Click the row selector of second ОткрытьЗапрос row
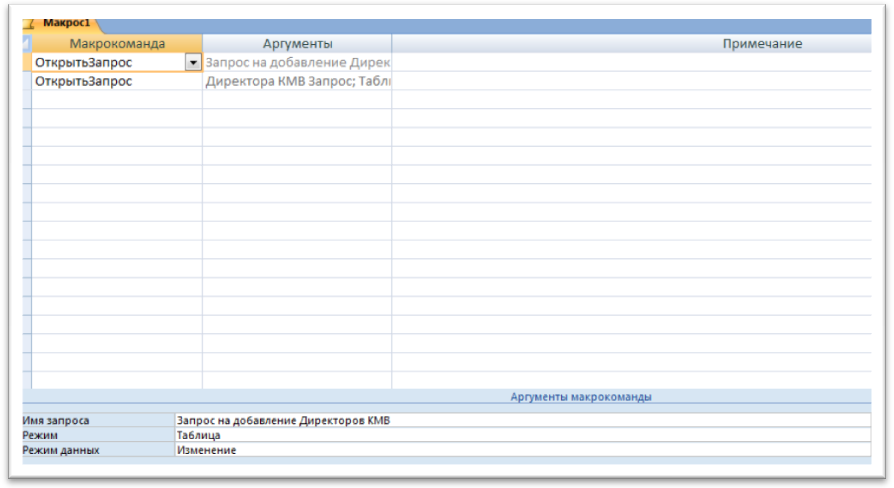Screen dimensions: 894x488 click(27, 81)
